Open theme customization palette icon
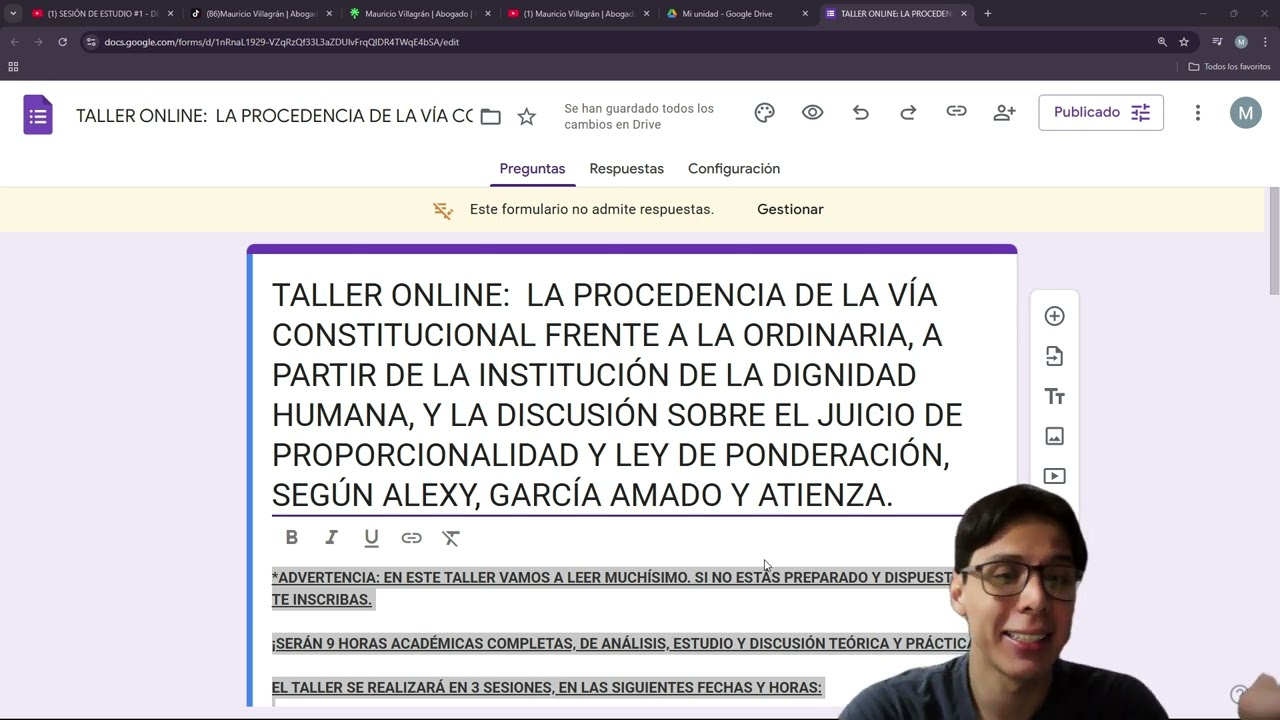 [x=765, y=113]
